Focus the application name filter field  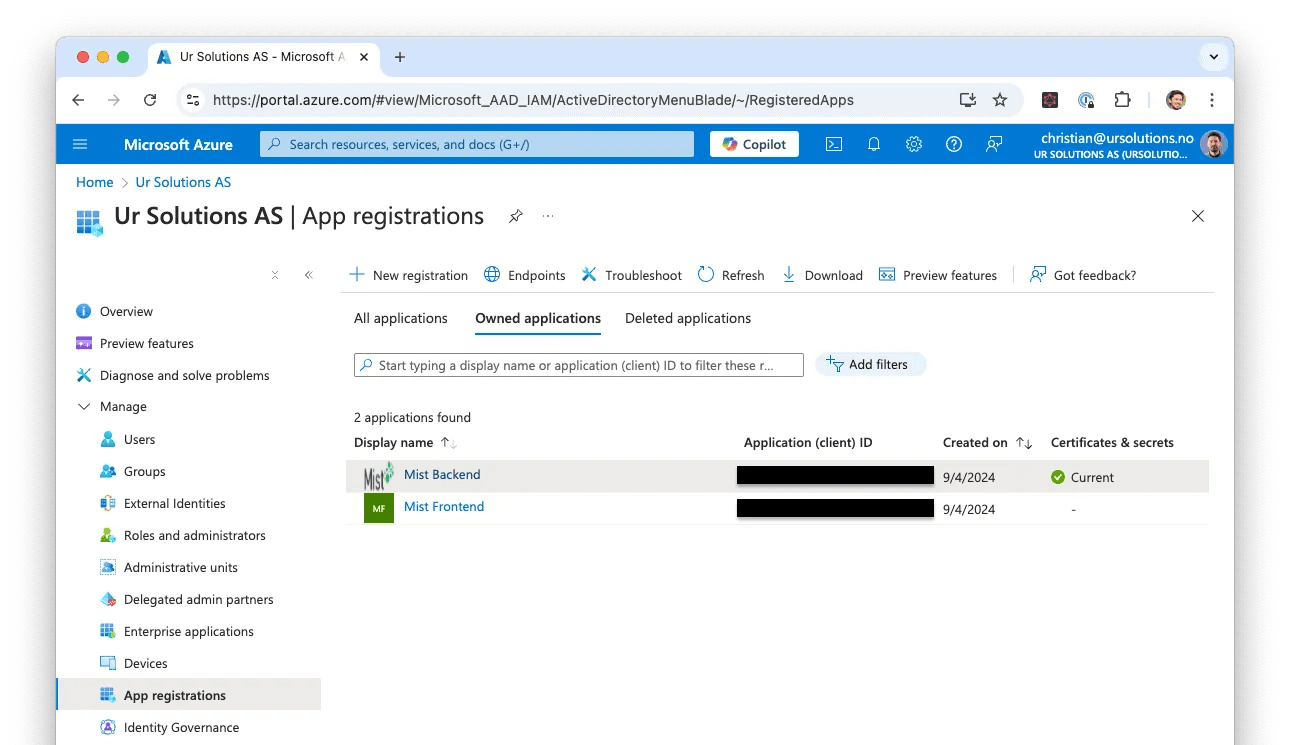point(579,365)
